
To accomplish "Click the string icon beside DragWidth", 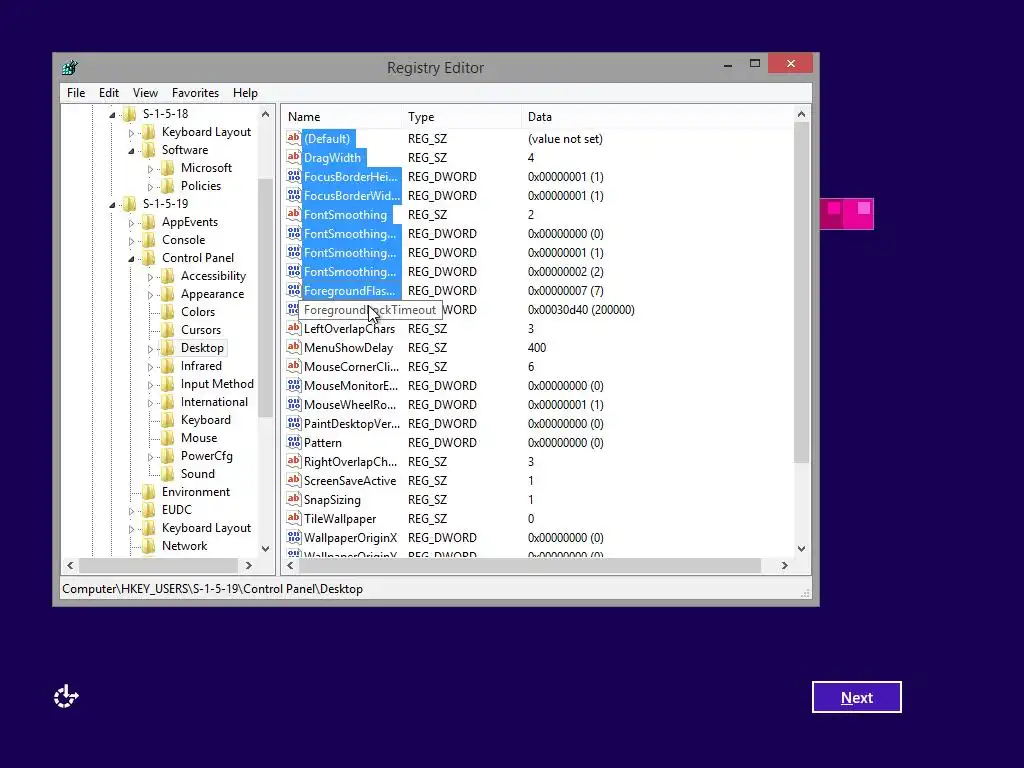I will point(294,157).
